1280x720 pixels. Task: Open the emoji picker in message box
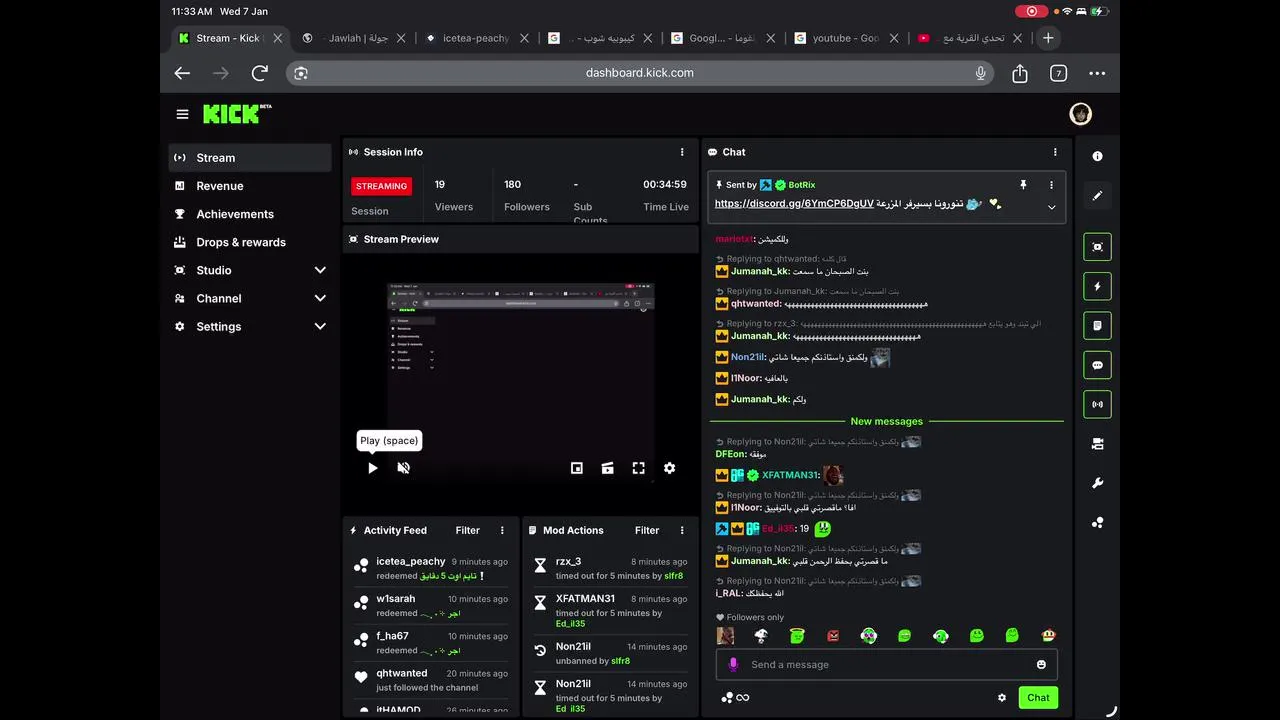point(1041,664)
